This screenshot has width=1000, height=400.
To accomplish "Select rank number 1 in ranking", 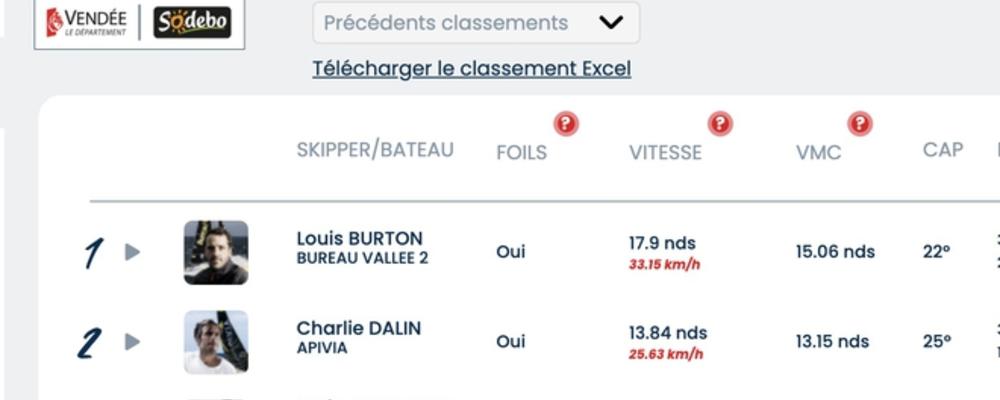I will pyautogui.click(x=92, y=253).
